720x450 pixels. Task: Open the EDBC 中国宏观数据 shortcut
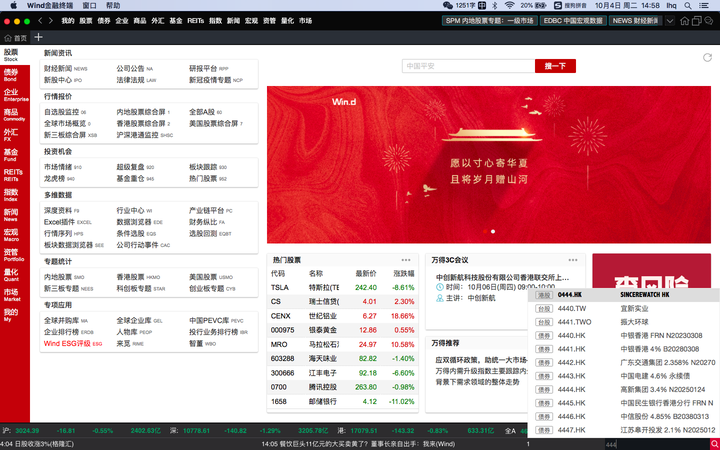point(573,21)
